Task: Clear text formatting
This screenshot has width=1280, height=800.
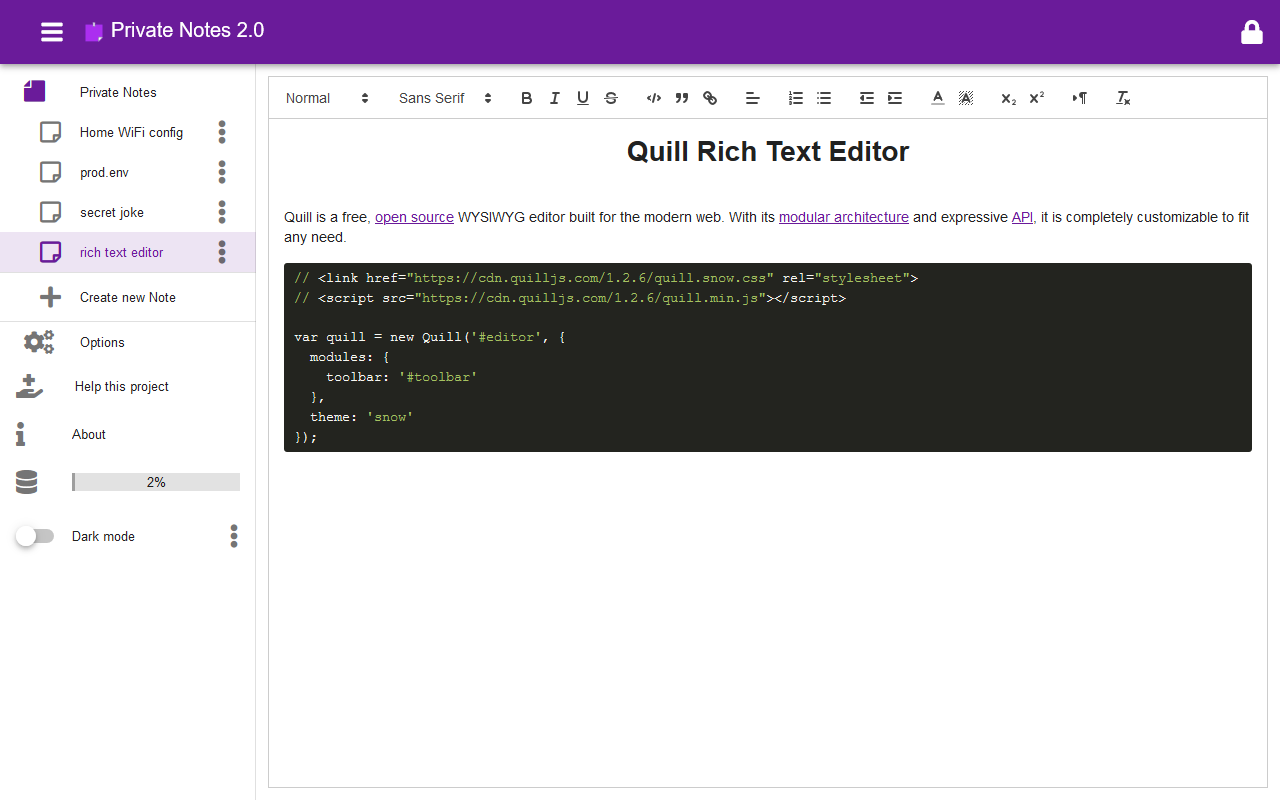Action: 1123,98
